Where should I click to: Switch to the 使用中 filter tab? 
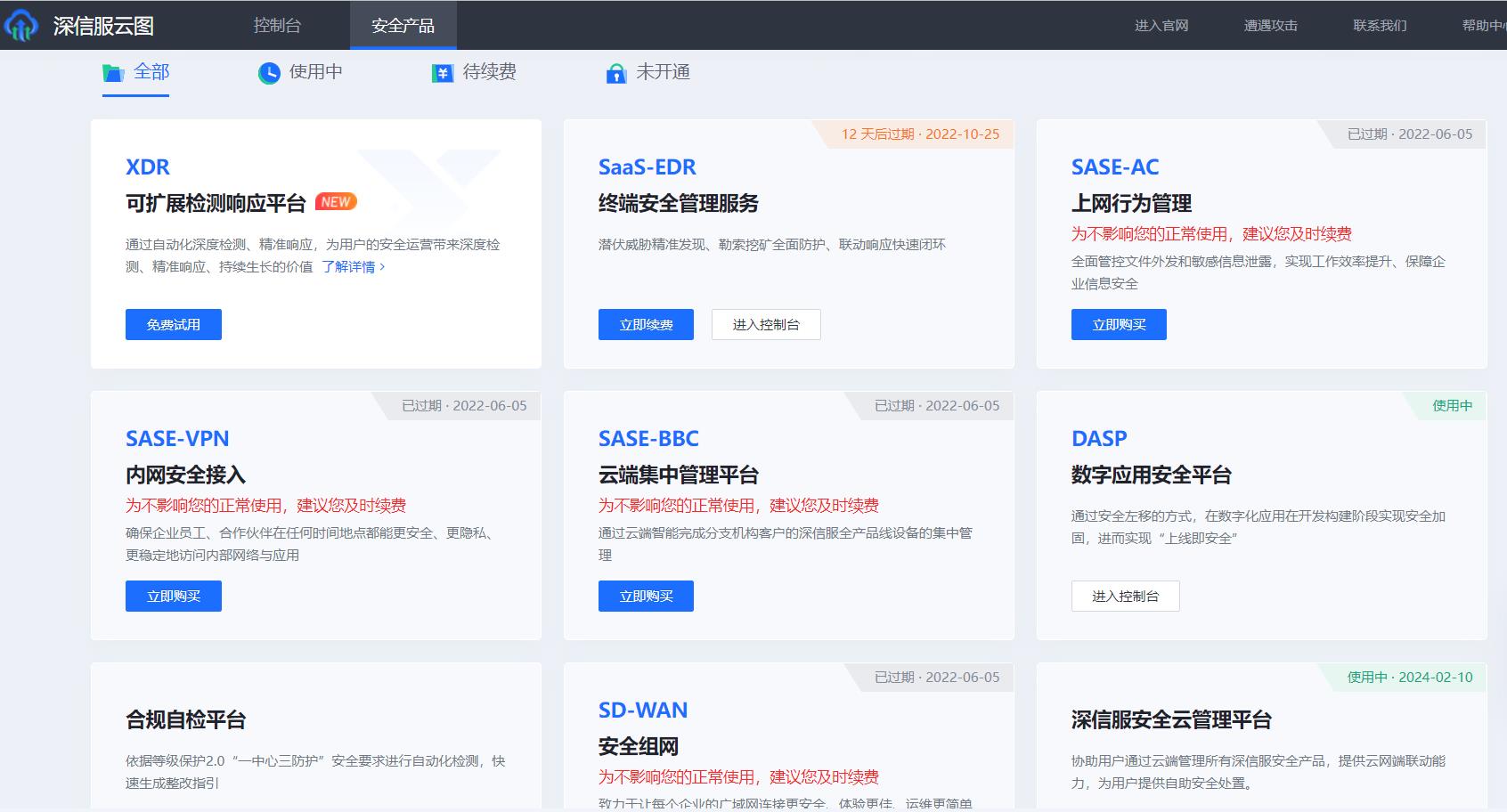pos(300,73)
